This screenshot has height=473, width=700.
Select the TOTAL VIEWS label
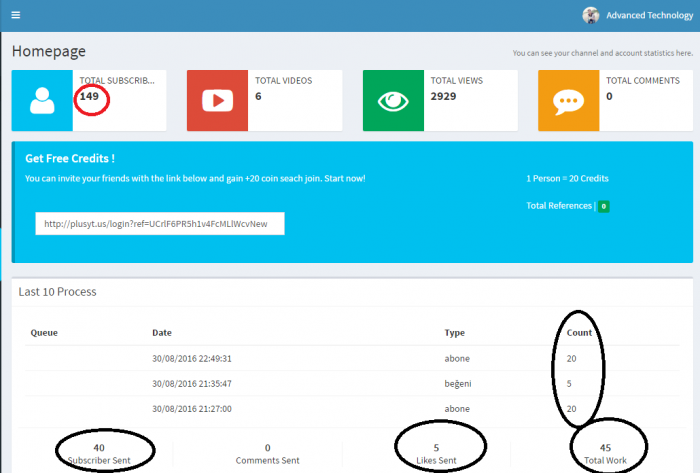[x=457, y=81]
